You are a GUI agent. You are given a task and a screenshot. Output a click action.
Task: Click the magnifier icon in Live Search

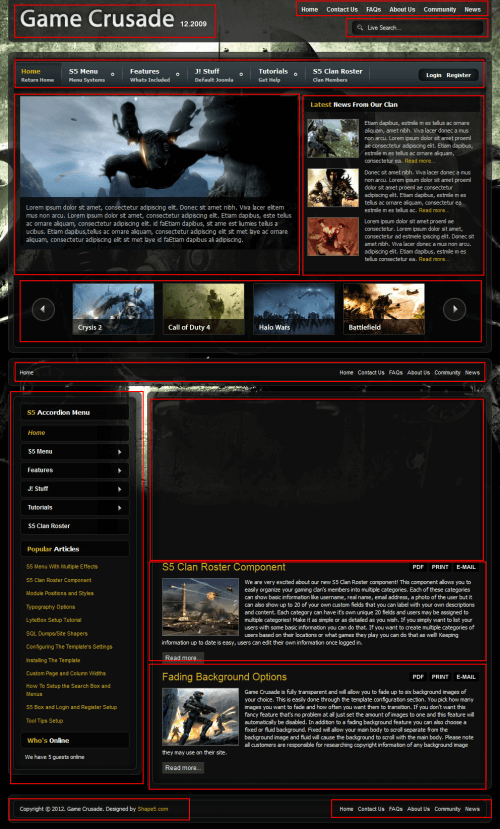click(360, 27)
